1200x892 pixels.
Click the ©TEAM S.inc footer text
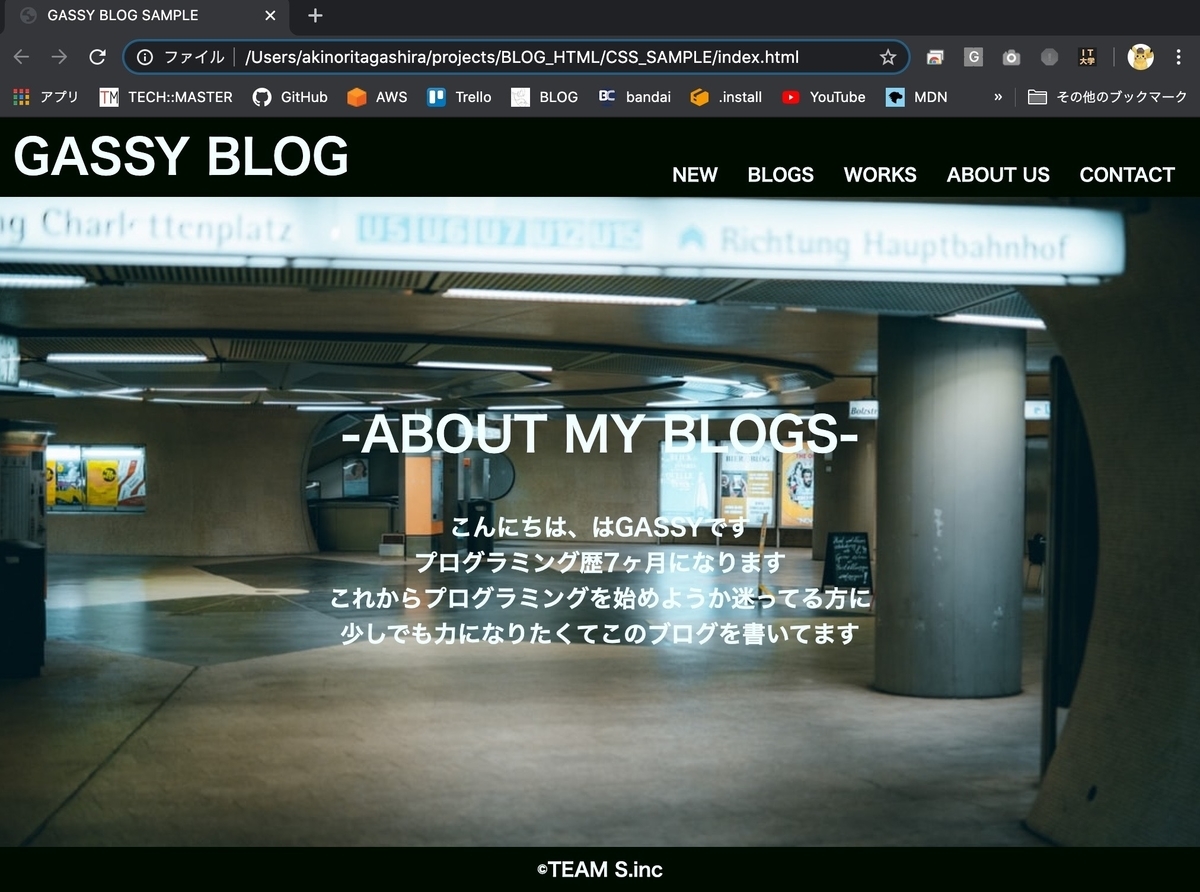click(x=600, y=870)
